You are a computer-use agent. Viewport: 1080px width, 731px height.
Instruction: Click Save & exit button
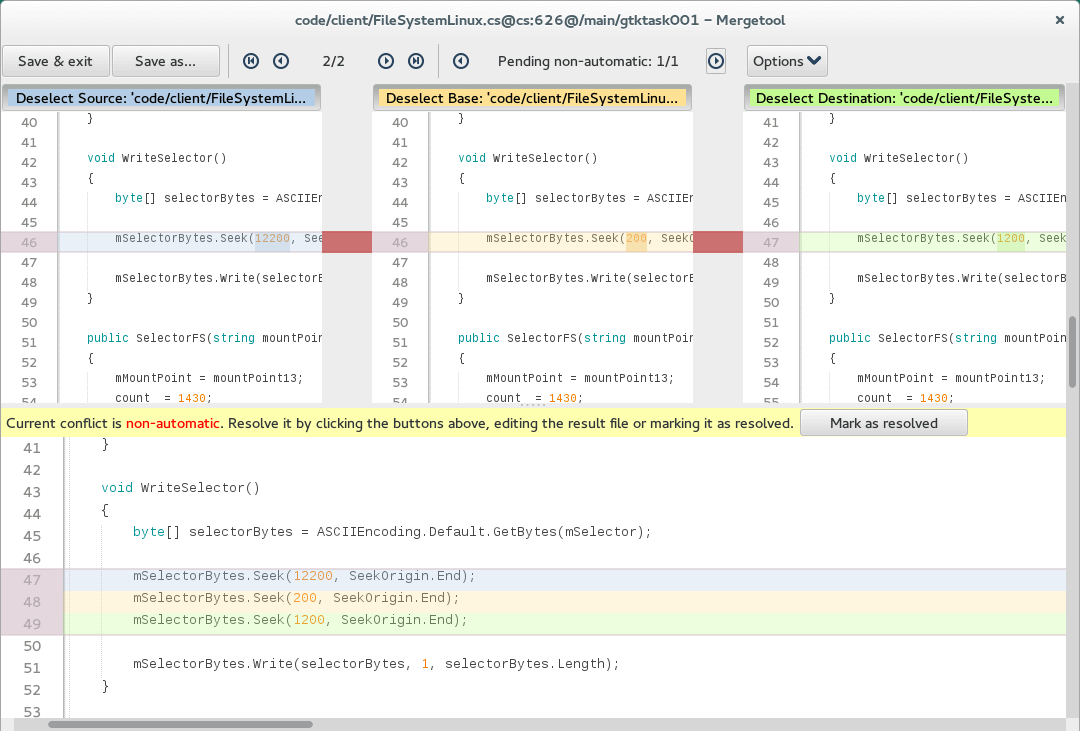(x=56, y=61)
